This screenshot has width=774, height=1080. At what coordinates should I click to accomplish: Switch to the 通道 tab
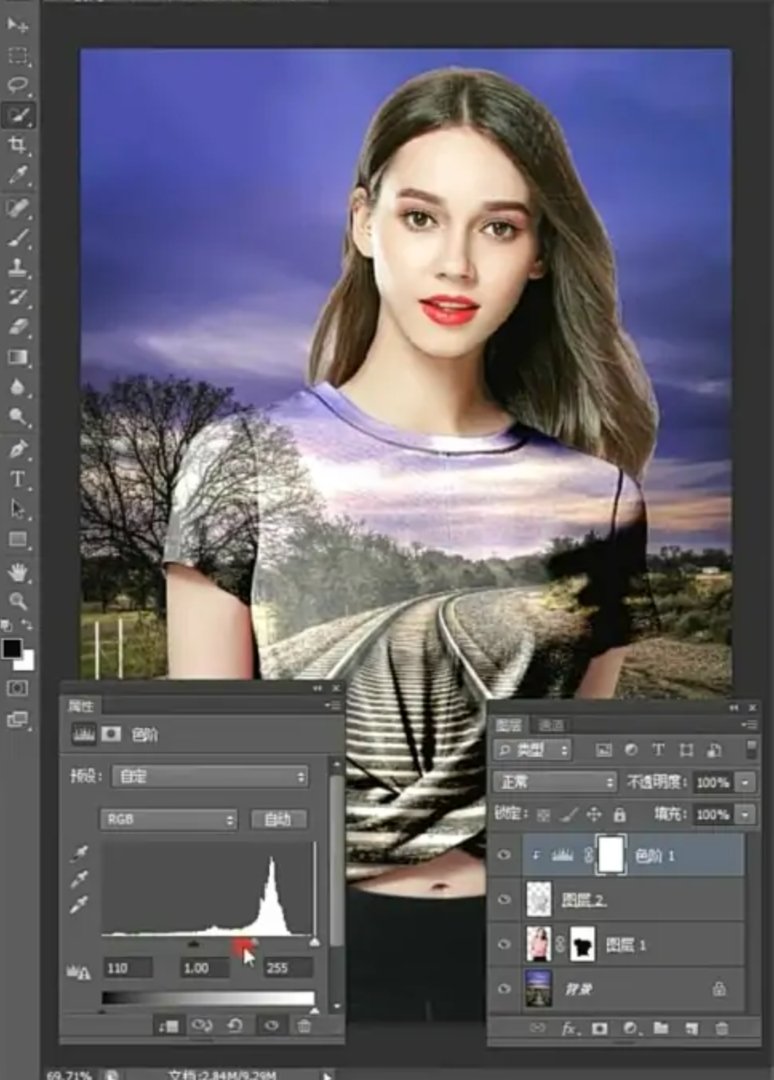551,725
